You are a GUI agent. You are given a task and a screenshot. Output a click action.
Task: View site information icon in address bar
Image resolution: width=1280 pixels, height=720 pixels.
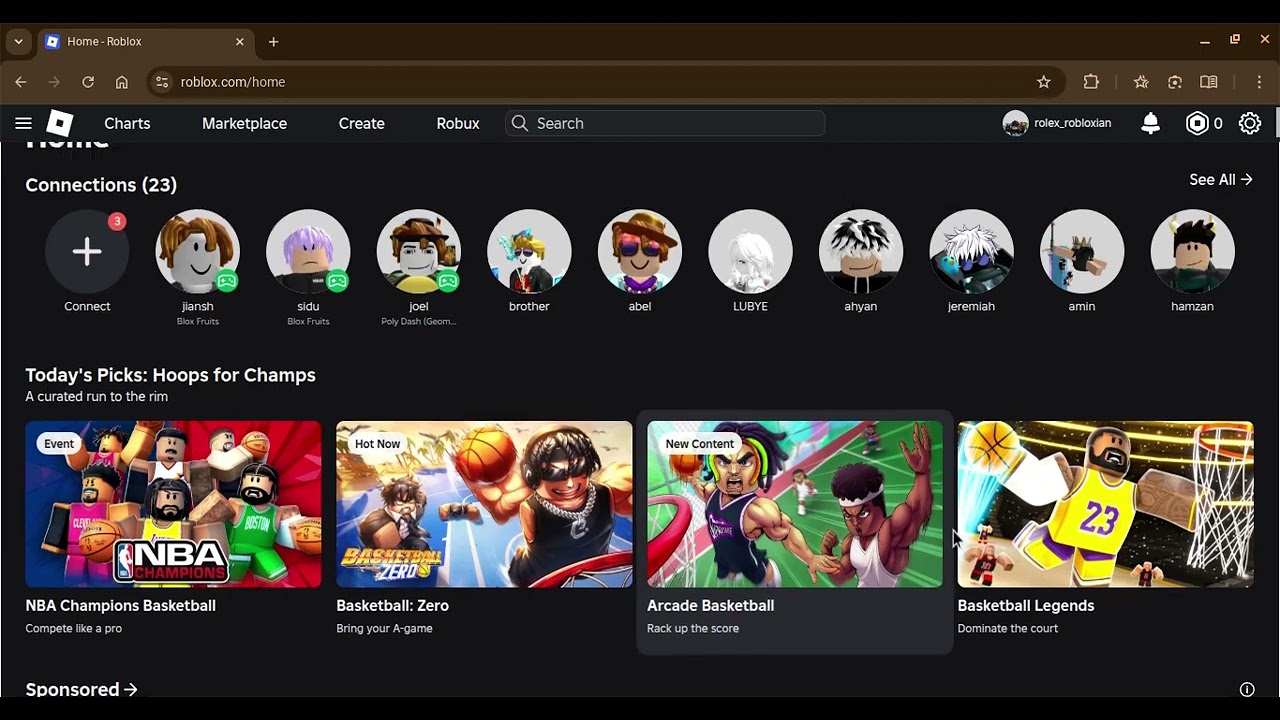click(x=162, y=82)
